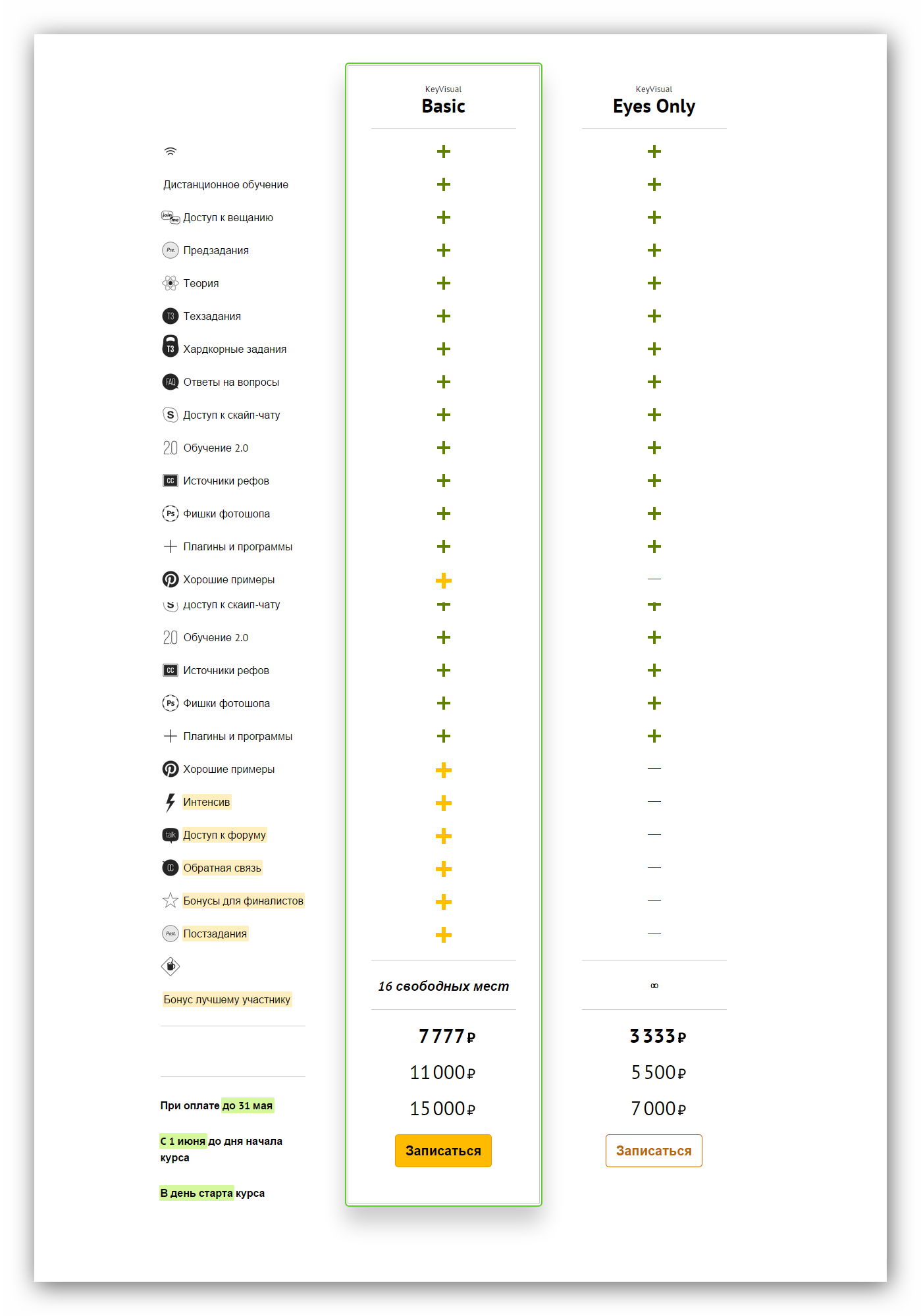The height and width of the screenshot is (1316, 921).
Task: Select the Basic plan heading
Action: 443,106
